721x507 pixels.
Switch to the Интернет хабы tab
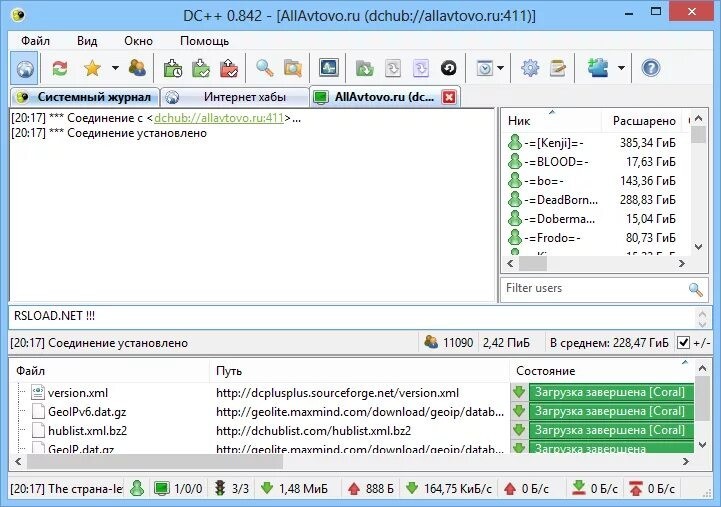coord(244,97)
